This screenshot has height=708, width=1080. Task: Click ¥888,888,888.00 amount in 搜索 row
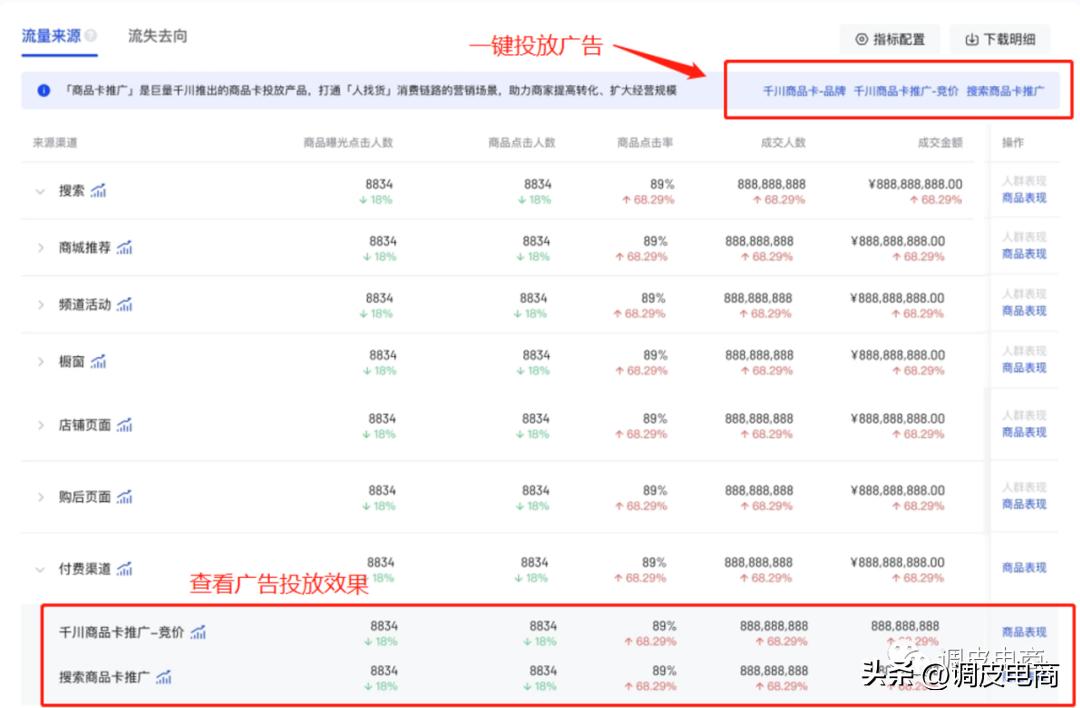[x=913, y=185]
